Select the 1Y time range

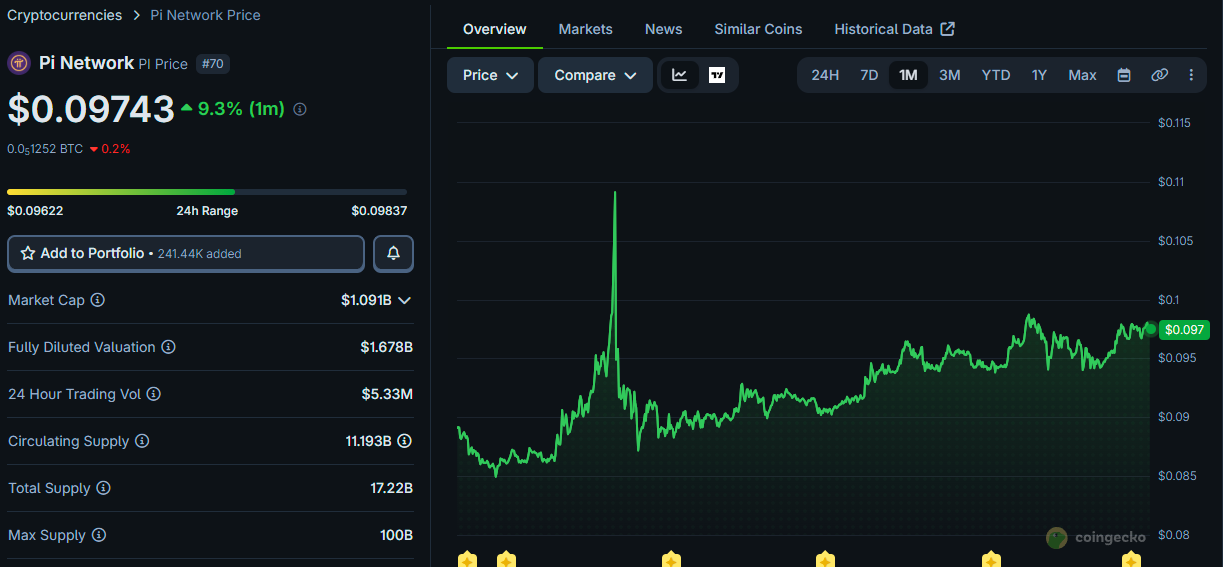[x=1039, y=75]
